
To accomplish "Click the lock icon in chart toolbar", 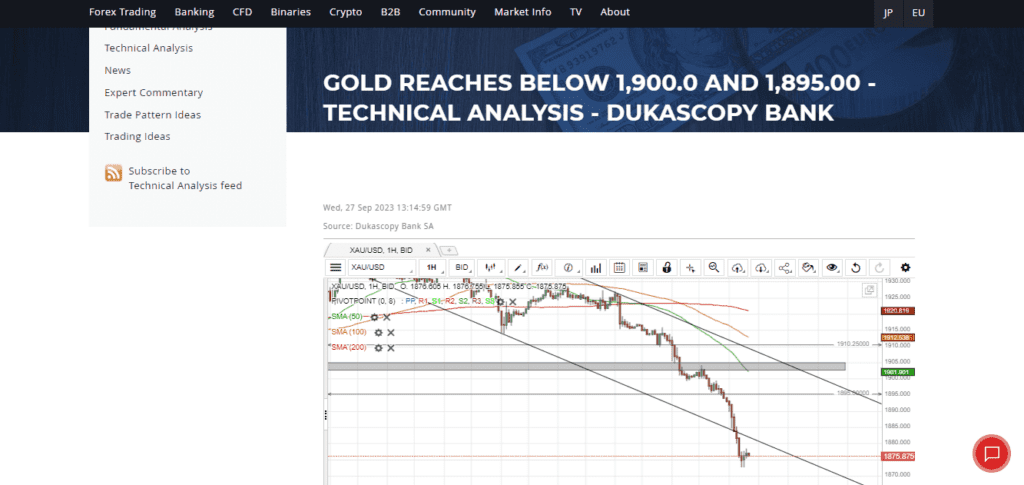I will click(666, 268).
